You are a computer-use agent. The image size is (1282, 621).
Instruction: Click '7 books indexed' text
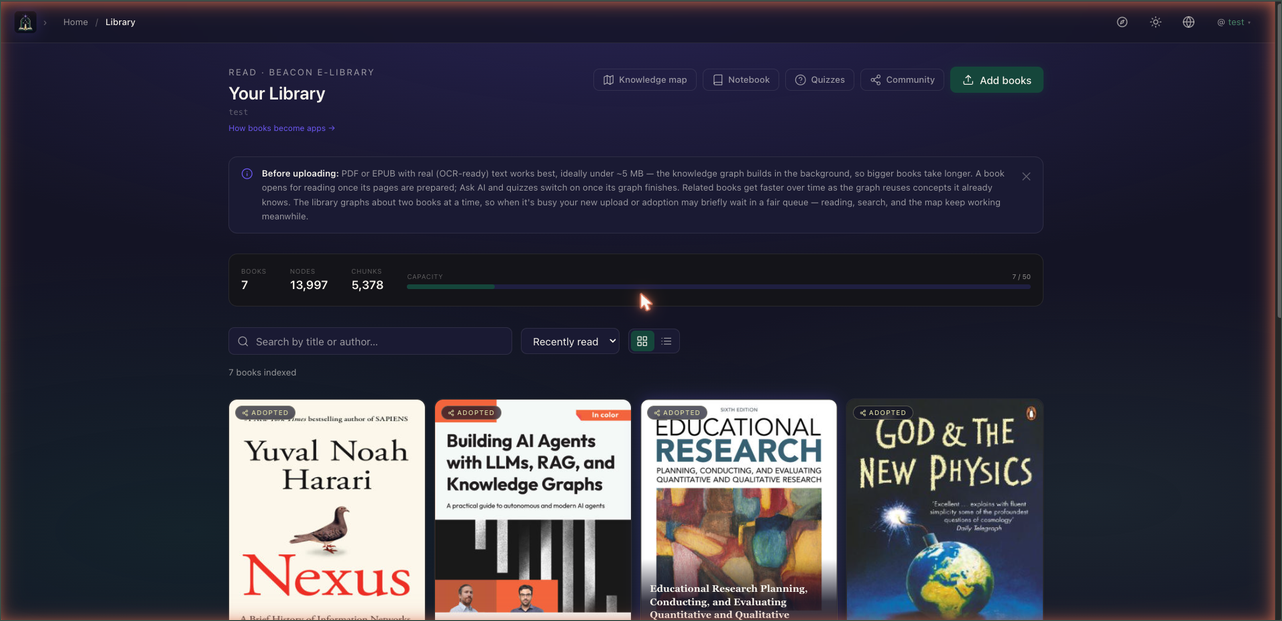click(x=262, y=372)
